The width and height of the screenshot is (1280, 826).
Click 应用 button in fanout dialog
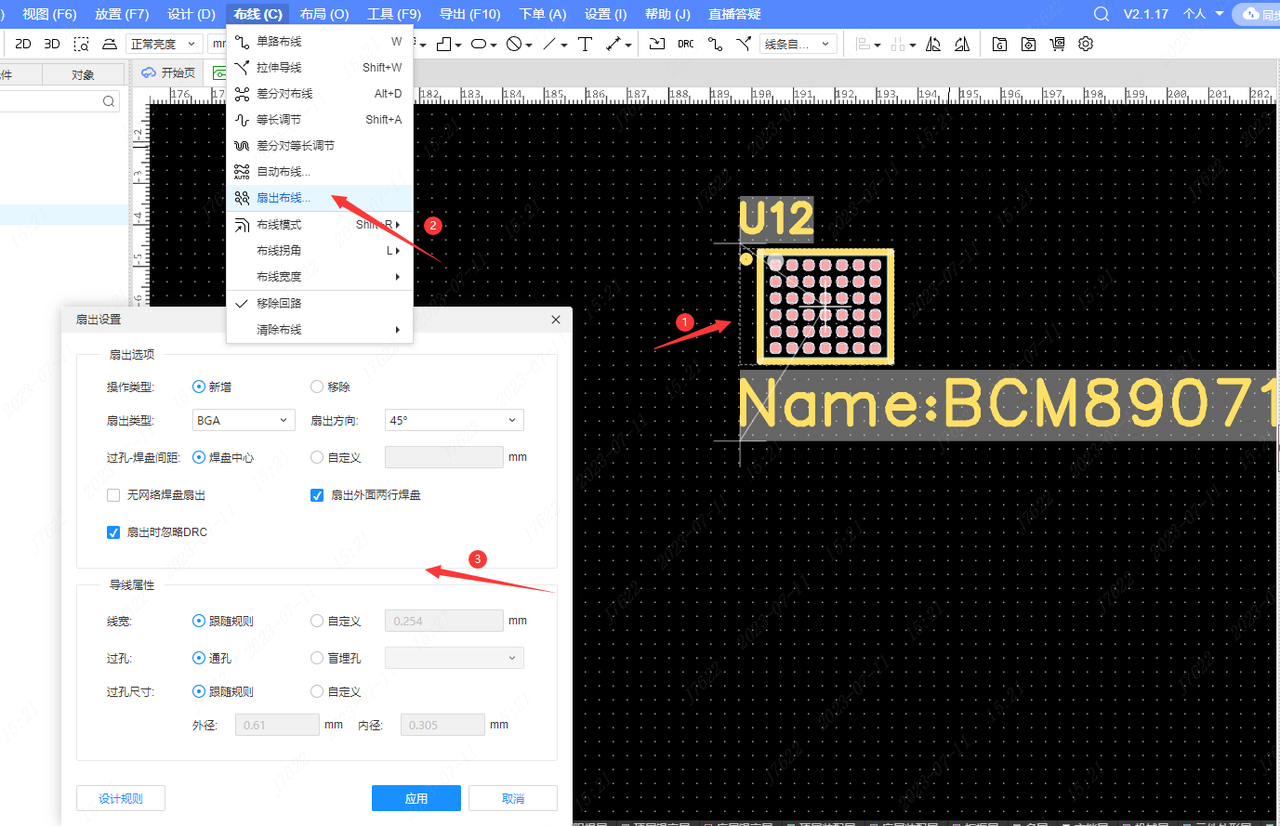[416, 798]
